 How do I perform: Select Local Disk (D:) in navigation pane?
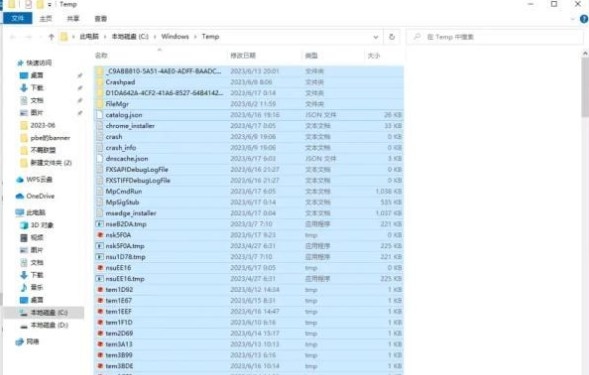49,325
